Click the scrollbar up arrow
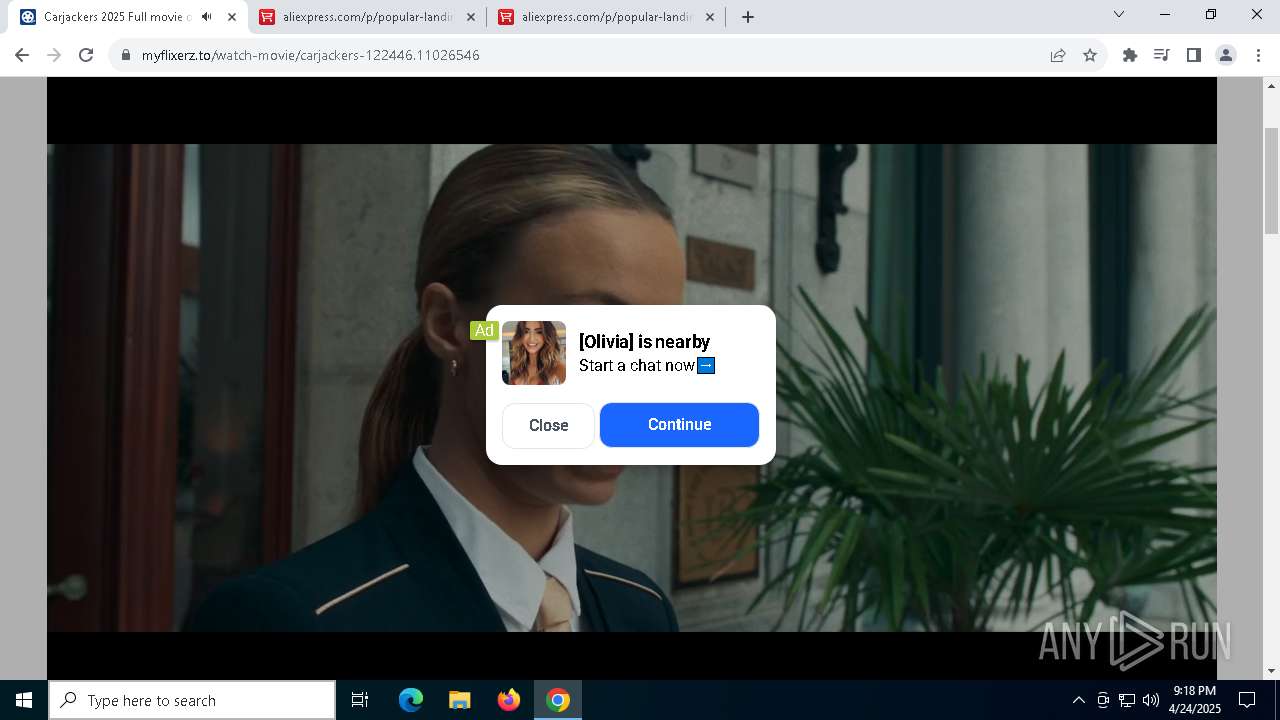1280x720 pixels. coord(1271,86)
